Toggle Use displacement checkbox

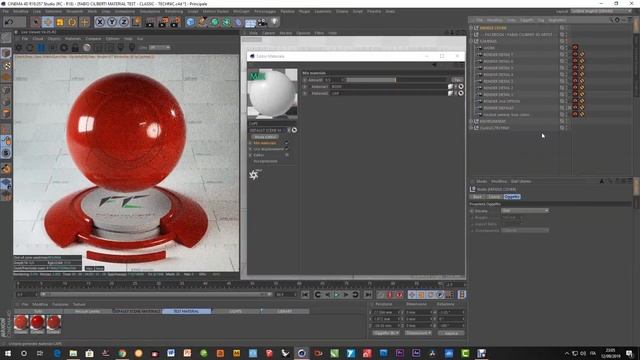286,149
